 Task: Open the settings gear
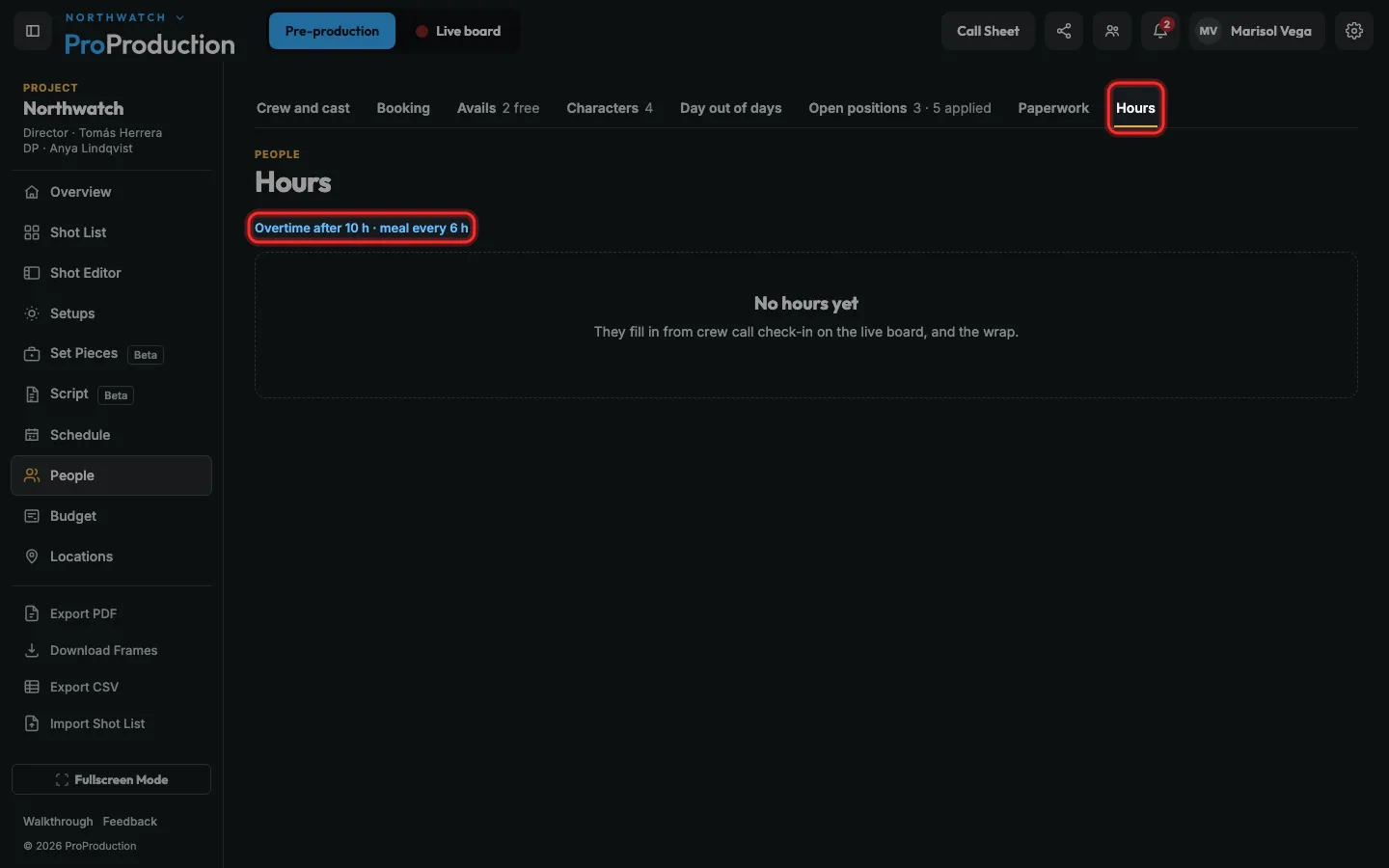1354,31
